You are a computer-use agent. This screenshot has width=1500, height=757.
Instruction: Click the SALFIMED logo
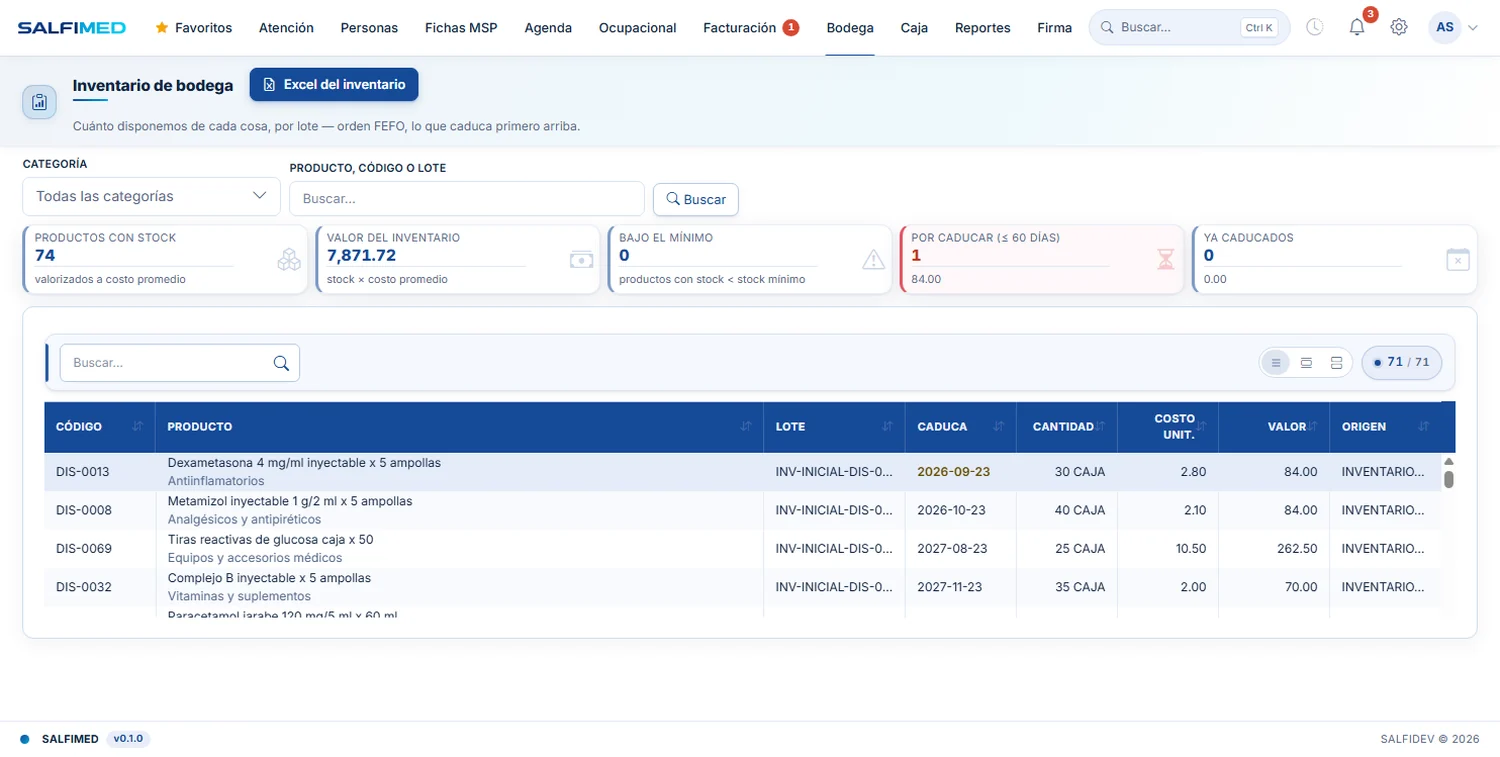click(x=72, y=28)
